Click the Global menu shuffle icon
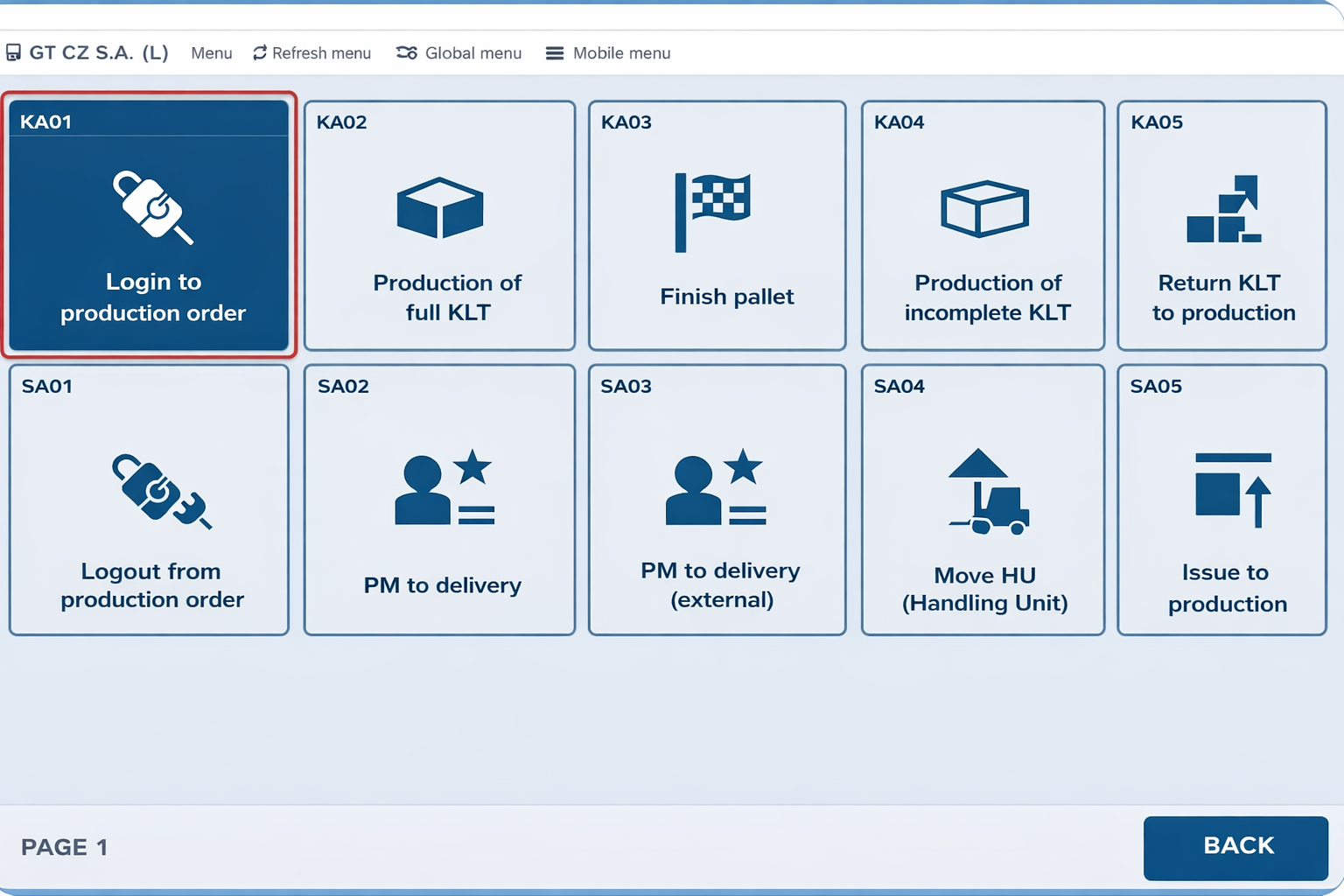The height and width of the screenshot is (896, 1344). tap(407, 53)
